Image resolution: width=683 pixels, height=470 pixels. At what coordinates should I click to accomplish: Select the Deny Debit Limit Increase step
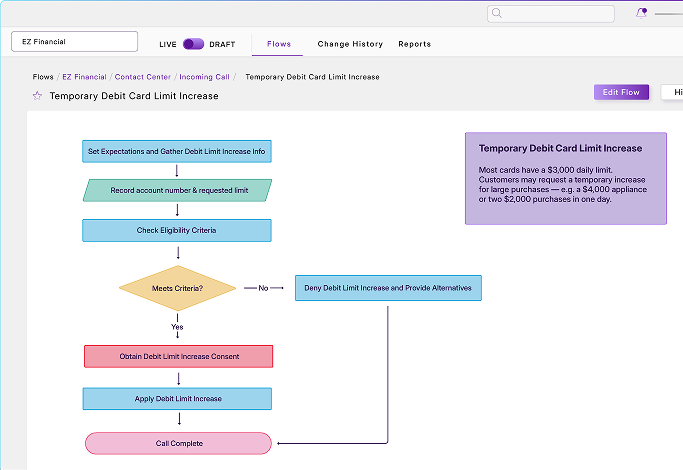pyautogui.click(x=388, y=288)
